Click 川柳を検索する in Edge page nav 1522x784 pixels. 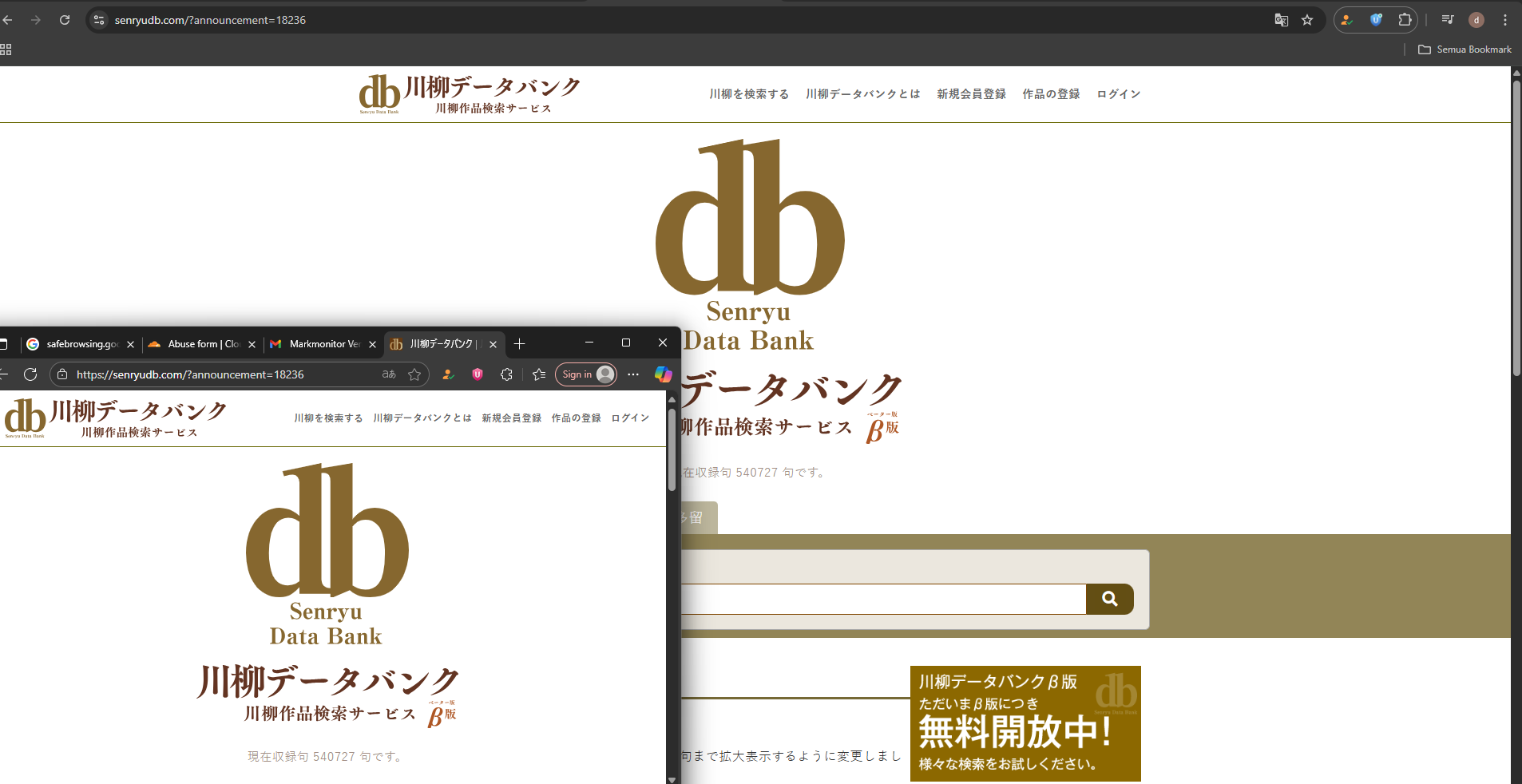point(328,418)
